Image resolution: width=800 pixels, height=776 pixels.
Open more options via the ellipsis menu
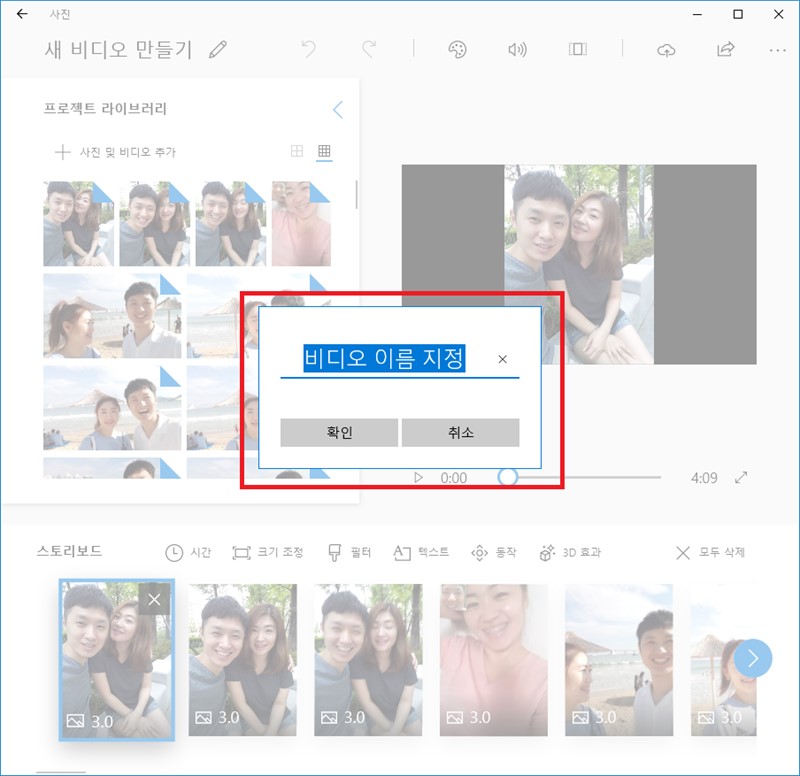click(x=775, y=49)
